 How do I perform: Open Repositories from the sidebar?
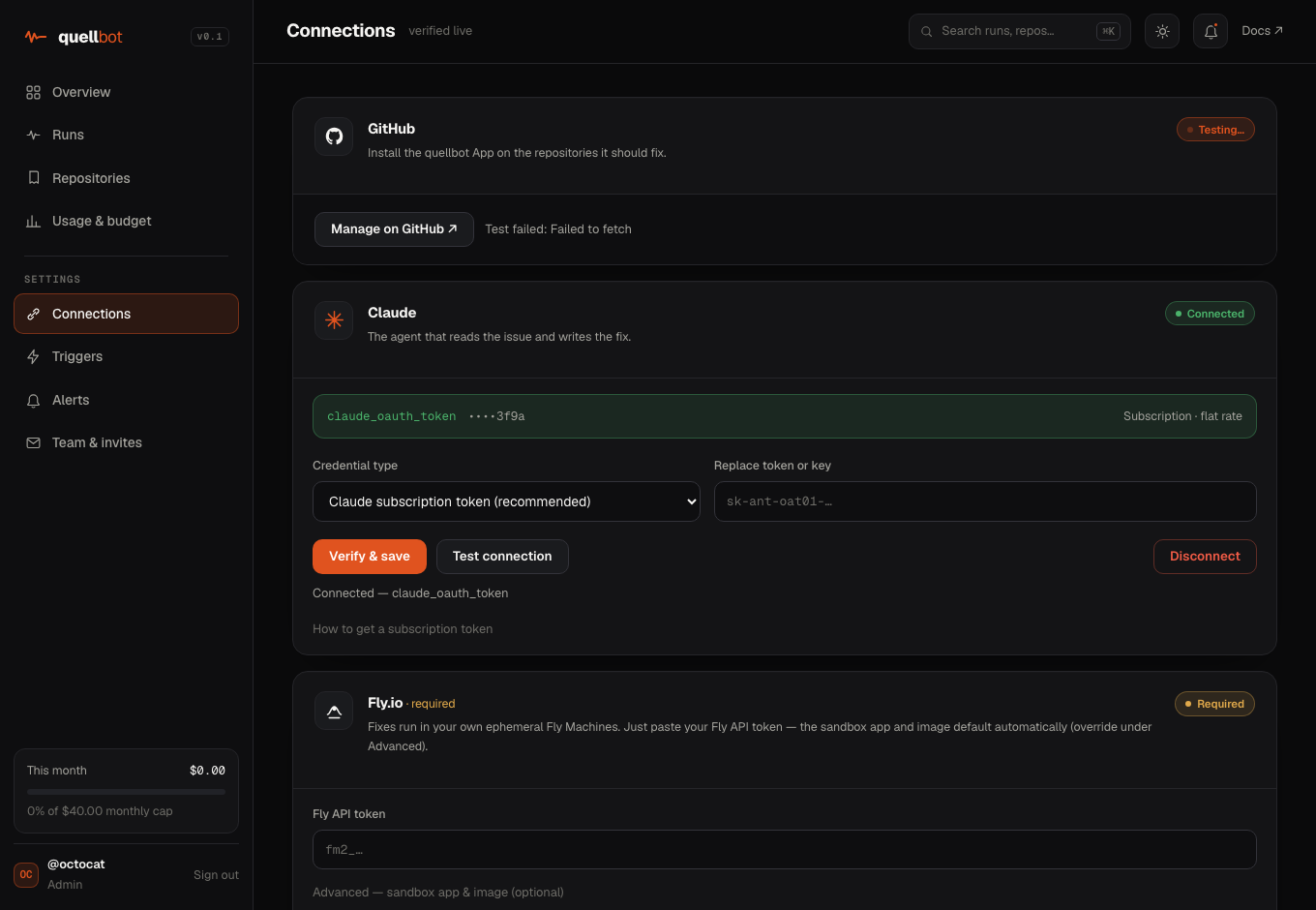tap(126, 178)
